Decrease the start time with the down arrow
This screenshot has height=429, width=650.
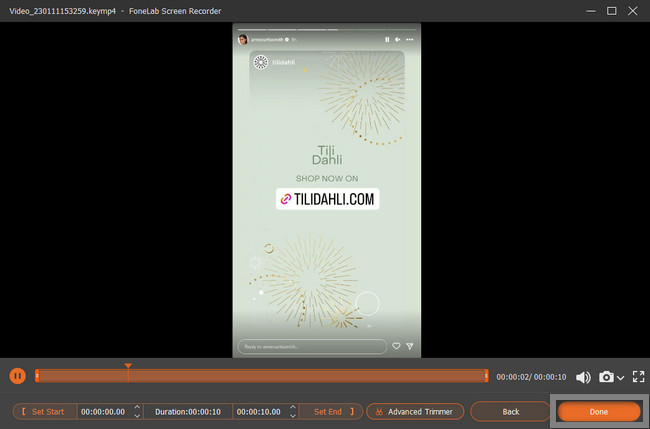pos(137,415)
